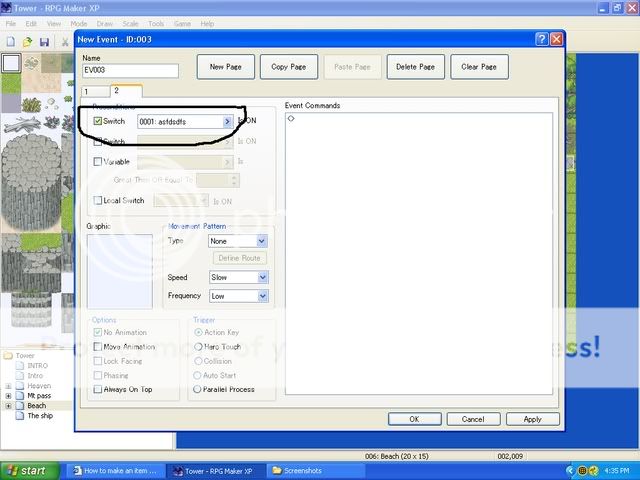
Task: Click the Apply button
Action: click(533, 419)
